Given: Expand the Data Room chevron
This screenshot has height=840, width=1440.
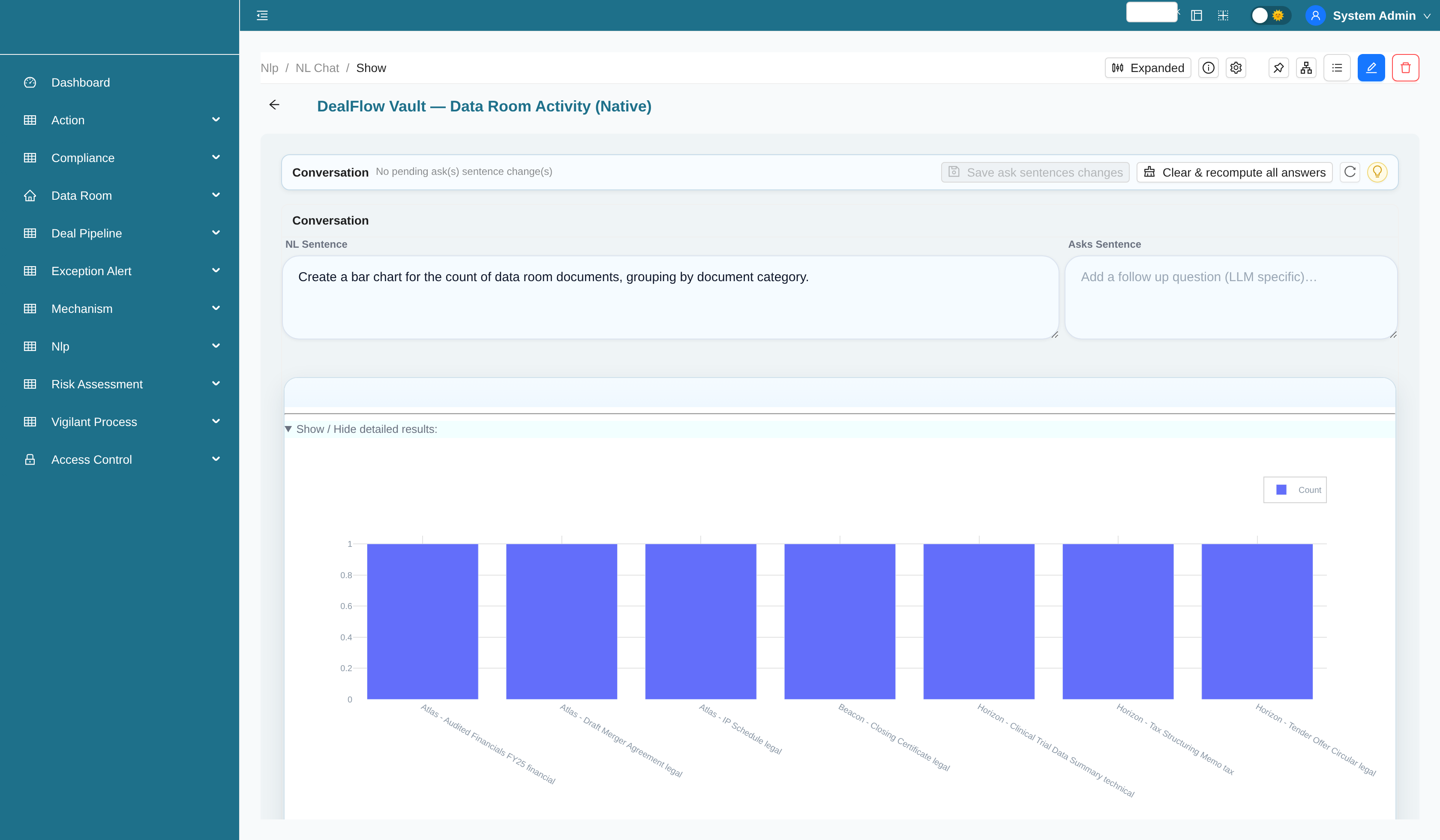Looking at the screenshot, I should [216, 195].
